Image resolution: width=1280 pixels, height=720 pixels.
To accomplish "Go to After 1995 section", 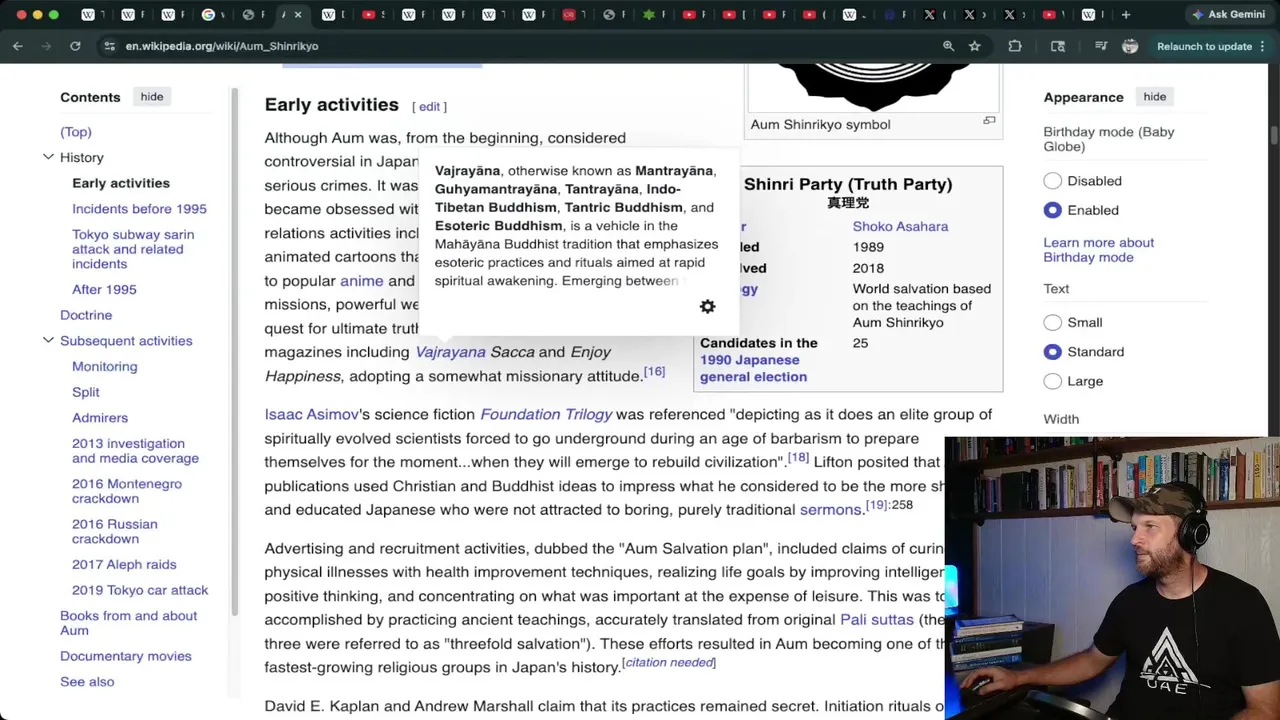I will click(x=104, y=289).
